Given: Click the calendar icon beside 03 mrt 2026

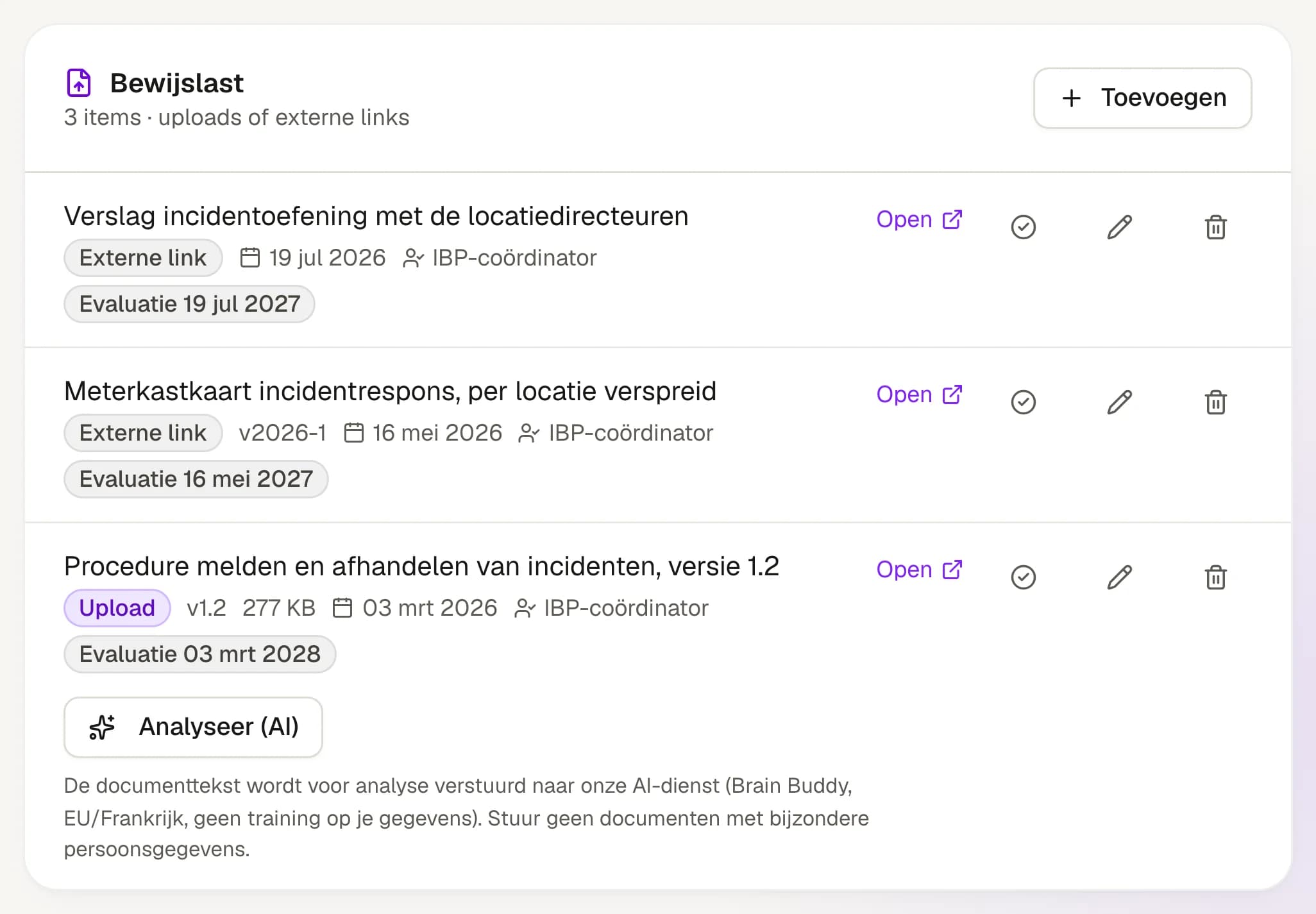Looking at the screenshot, I should [x=342, y=607].
